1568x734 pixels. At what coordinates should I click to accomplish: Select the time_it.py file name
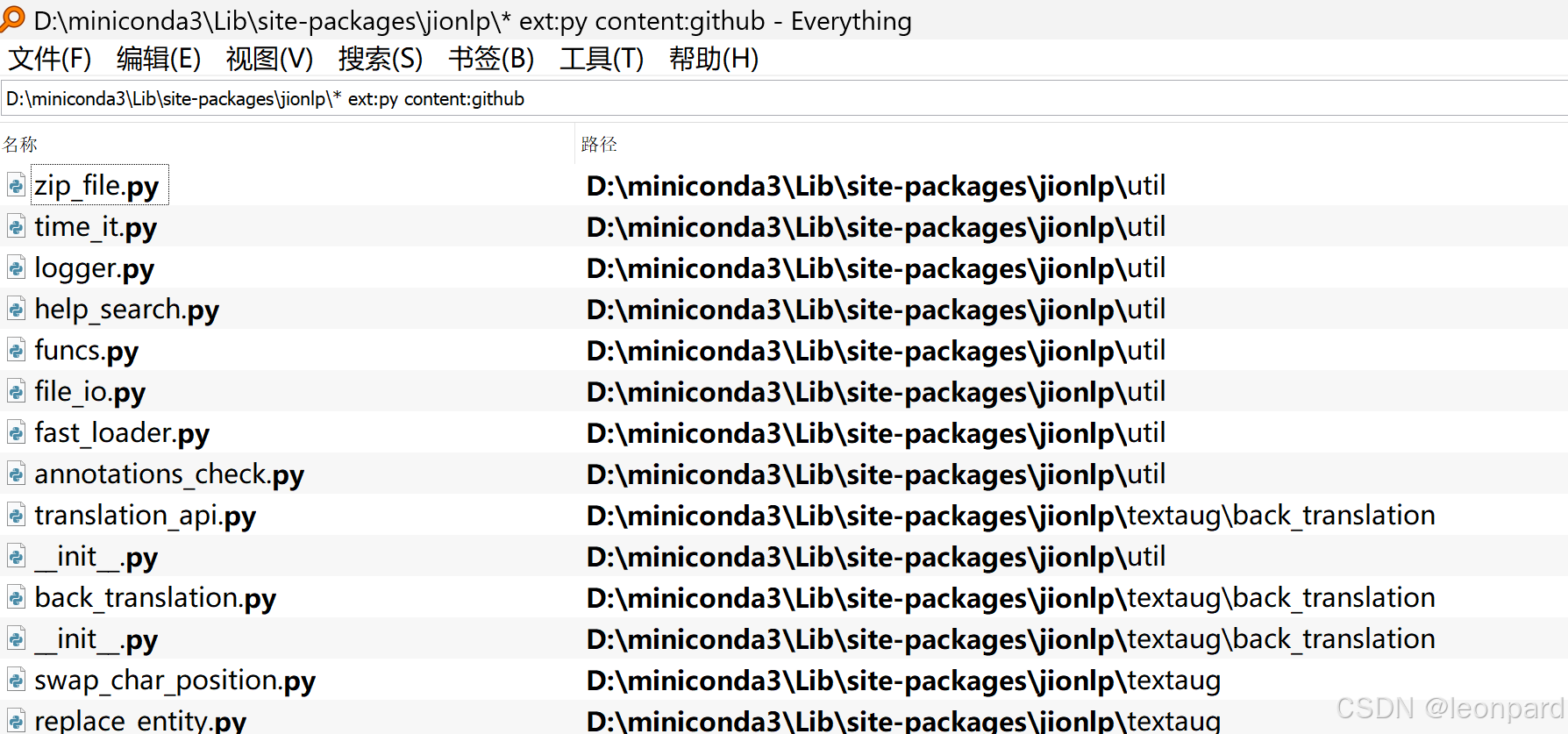(96, 227)
